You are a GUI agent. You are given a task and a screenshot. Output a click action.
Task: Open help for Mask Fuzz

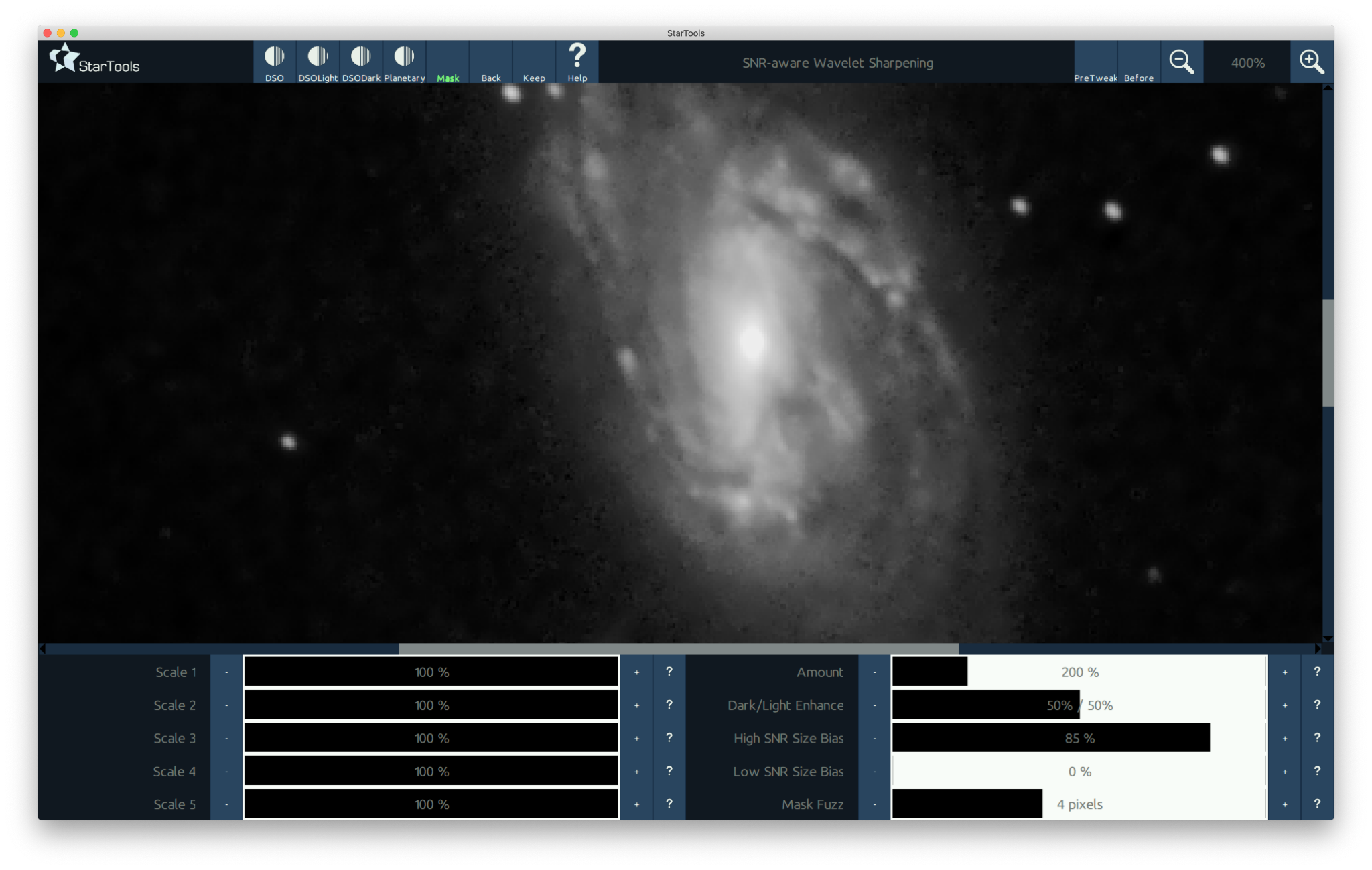pos(1317,804)
